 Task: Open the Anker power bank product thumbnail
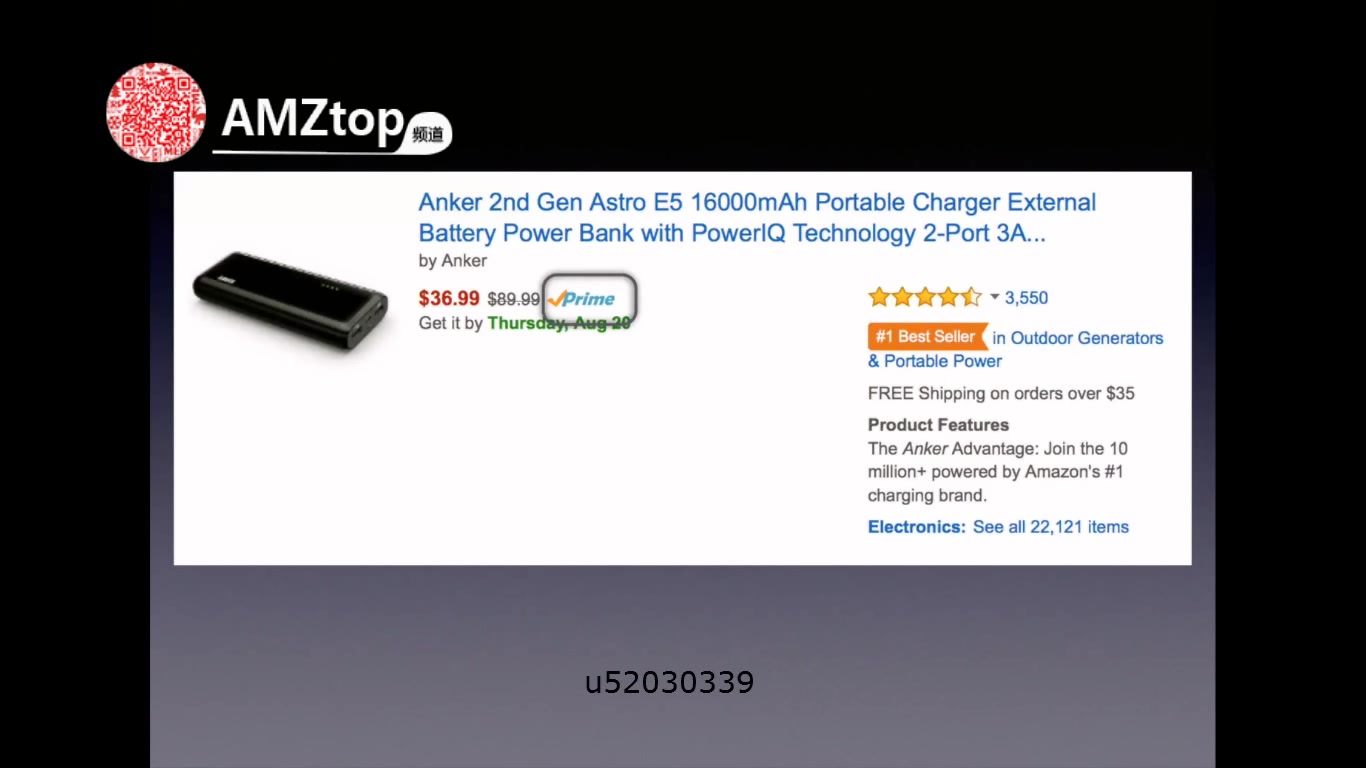click(x=290, y=299)
